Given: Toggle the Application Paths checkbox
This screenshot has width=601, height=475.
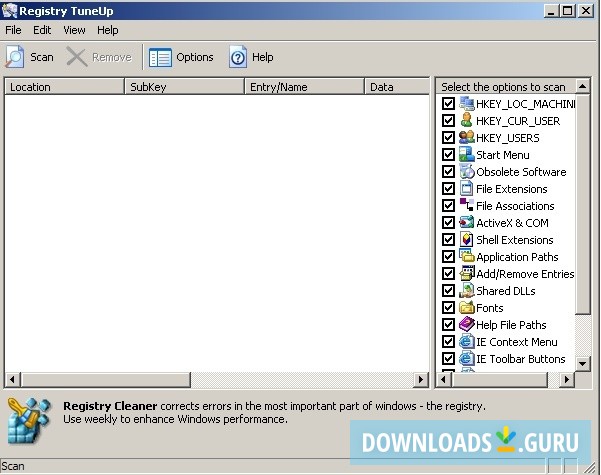Looking at the screenshot, I should click(x=448, y=256).
